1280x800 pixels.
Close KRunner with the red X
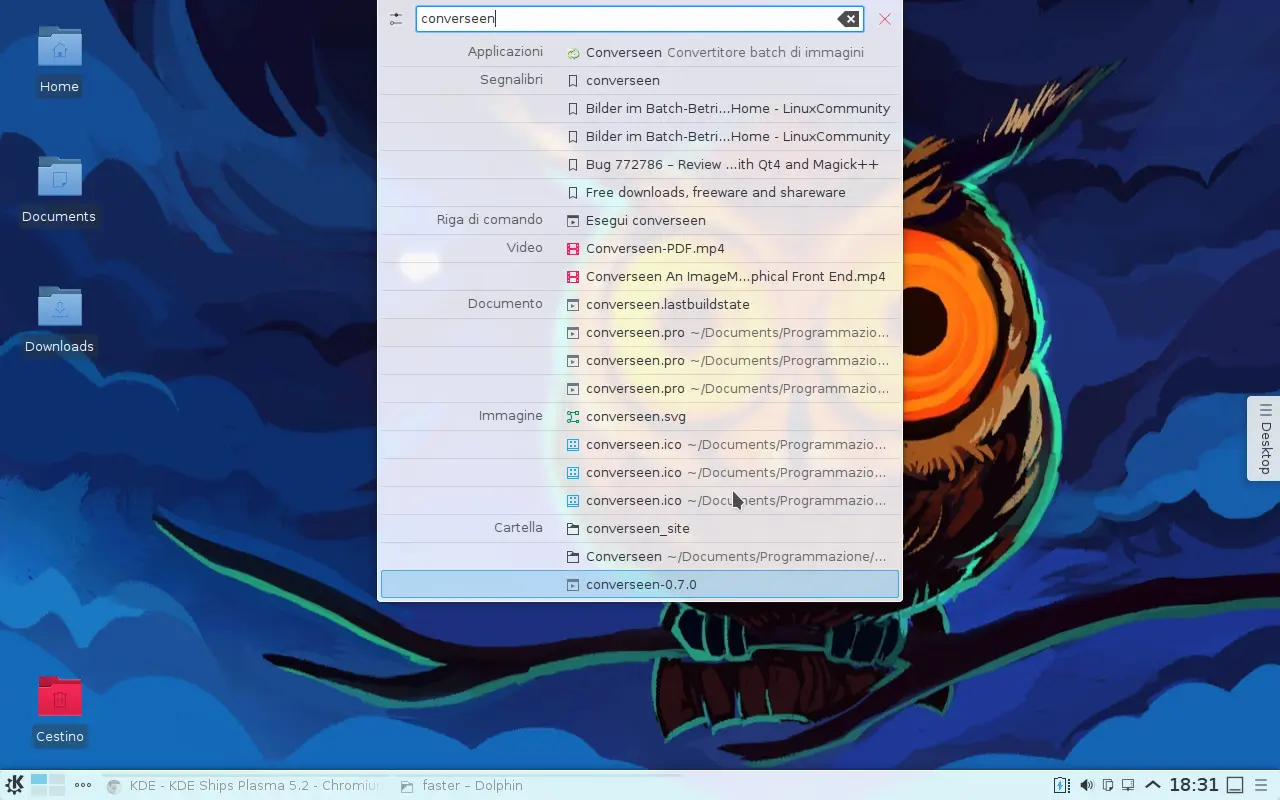[x=885, y=19]
